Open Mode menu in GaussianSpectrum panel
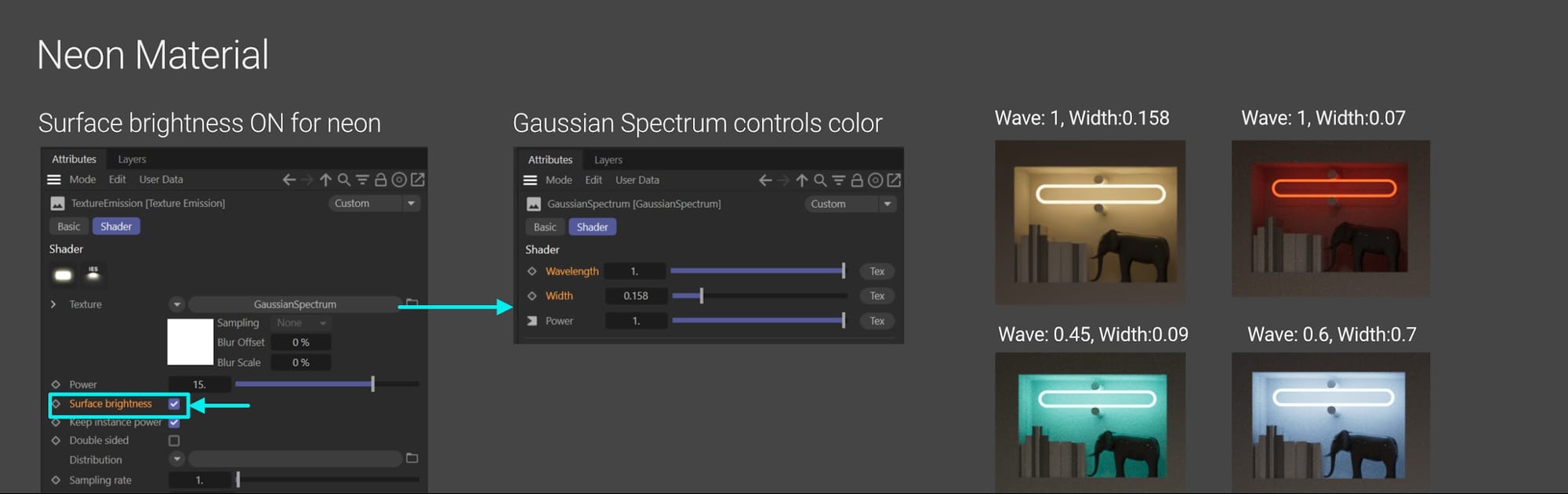 [x=559, y=180]
